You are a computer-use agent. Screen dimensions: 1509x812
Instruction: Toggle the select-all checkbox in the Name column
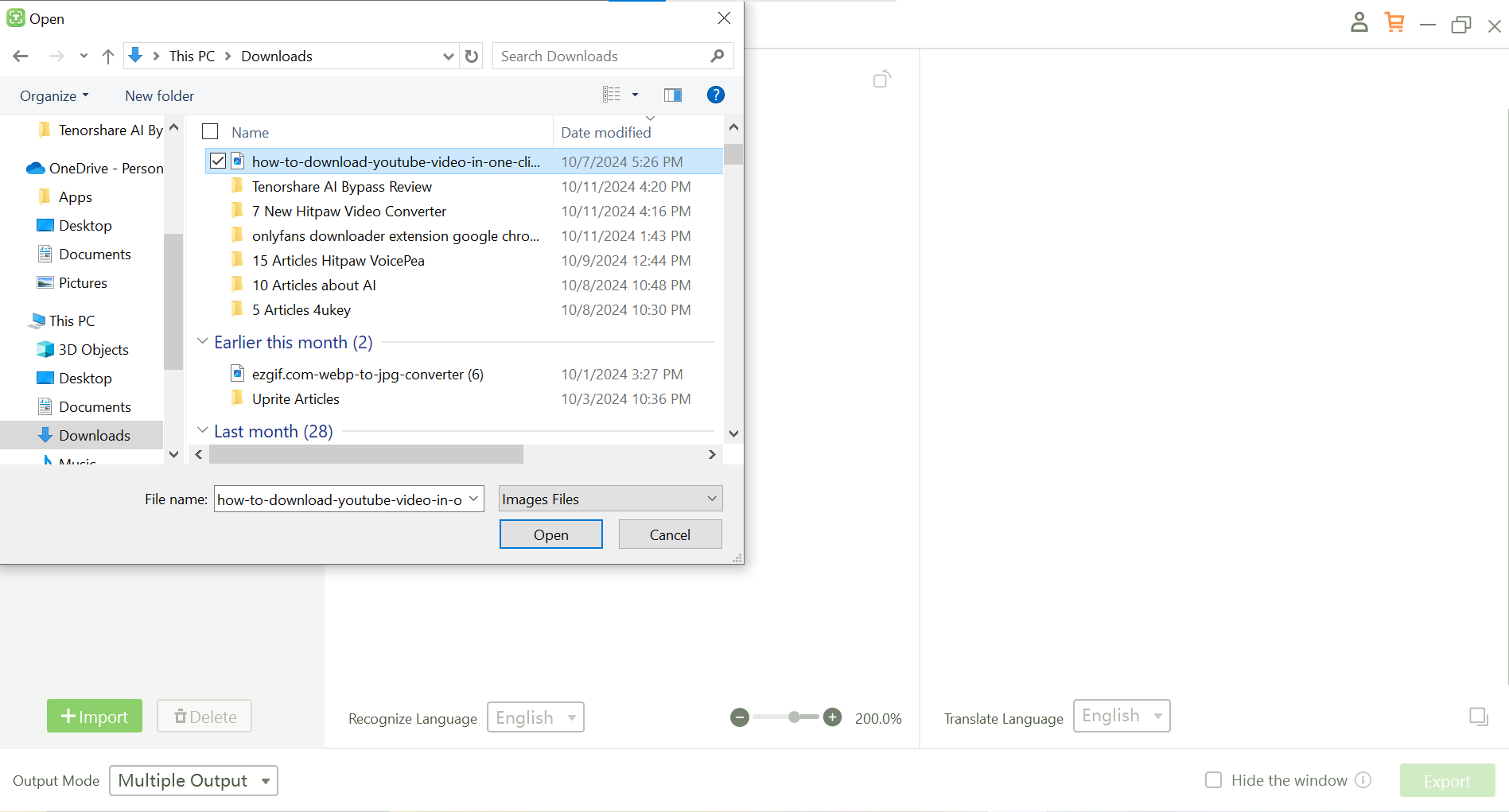point(209,131)
